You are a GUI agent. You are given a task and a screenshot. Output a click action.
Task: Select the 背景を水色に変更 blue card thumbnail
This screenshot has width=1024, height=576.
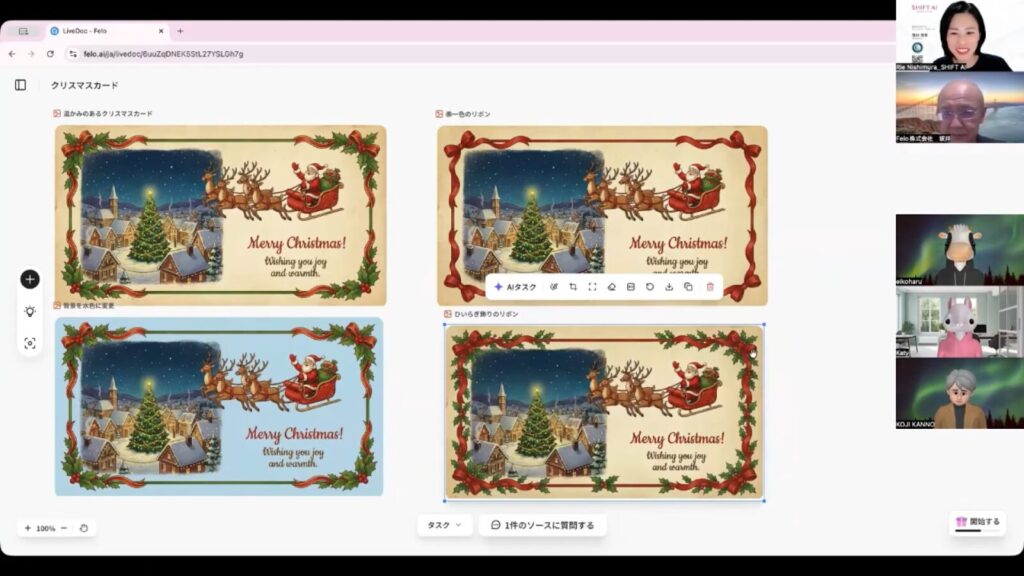tap(219, 406)
